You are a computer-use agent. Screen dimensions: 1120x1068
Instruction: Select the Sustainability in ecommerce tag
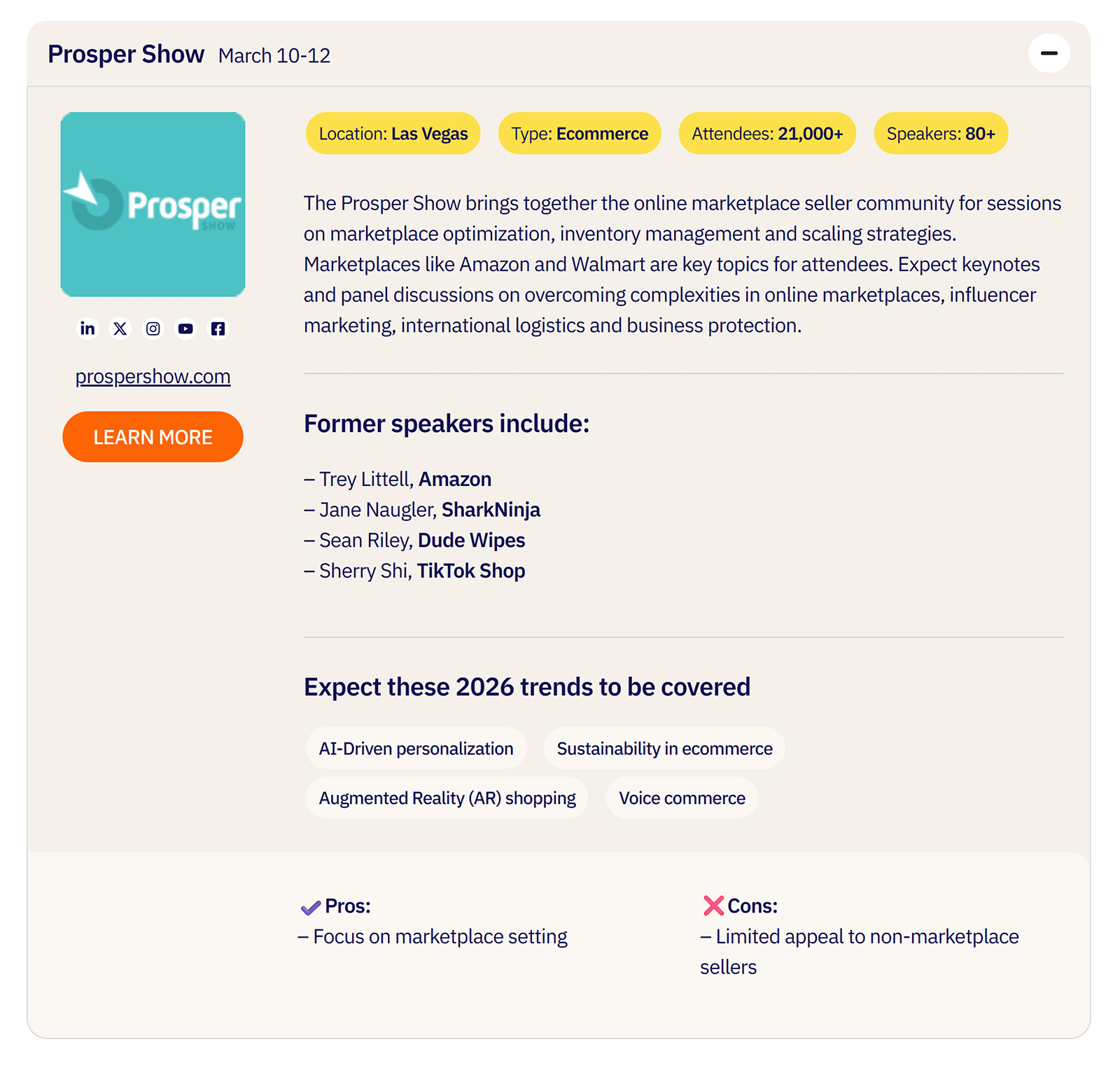click(x=664, y=748)
